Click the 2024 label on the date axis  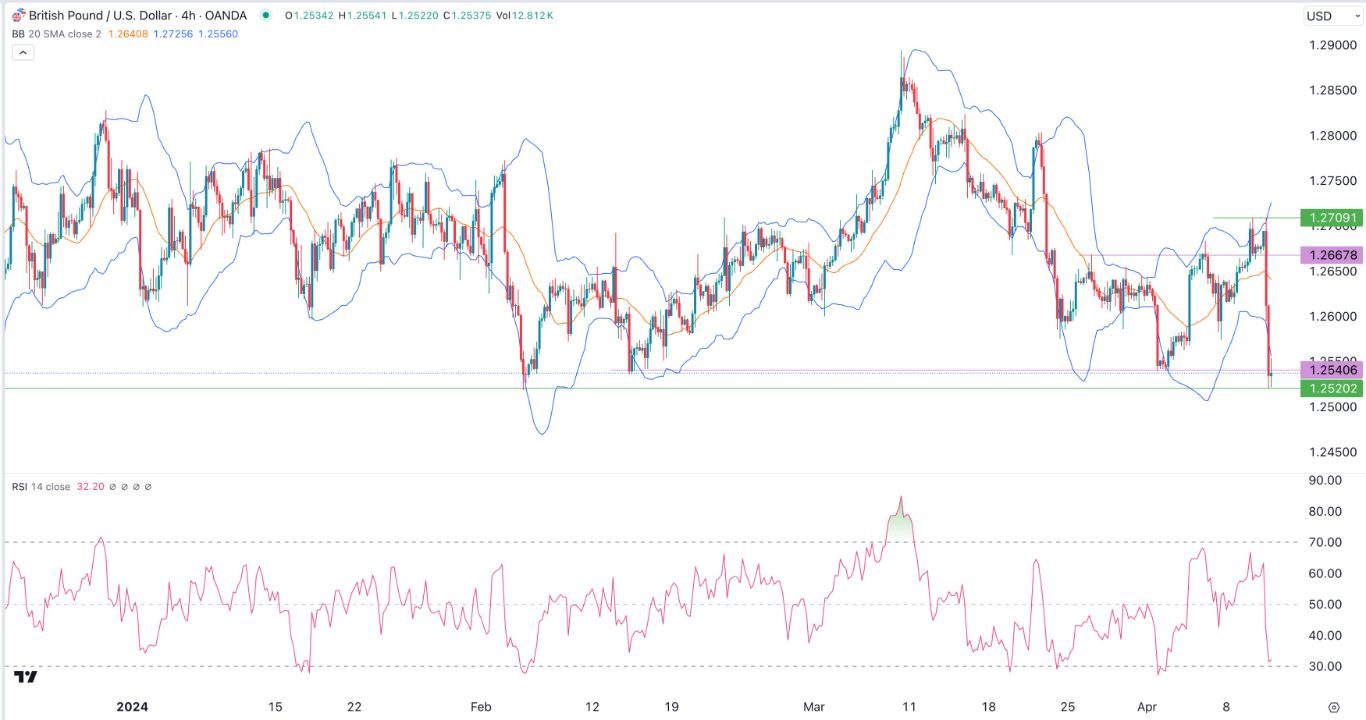[133, 706]
